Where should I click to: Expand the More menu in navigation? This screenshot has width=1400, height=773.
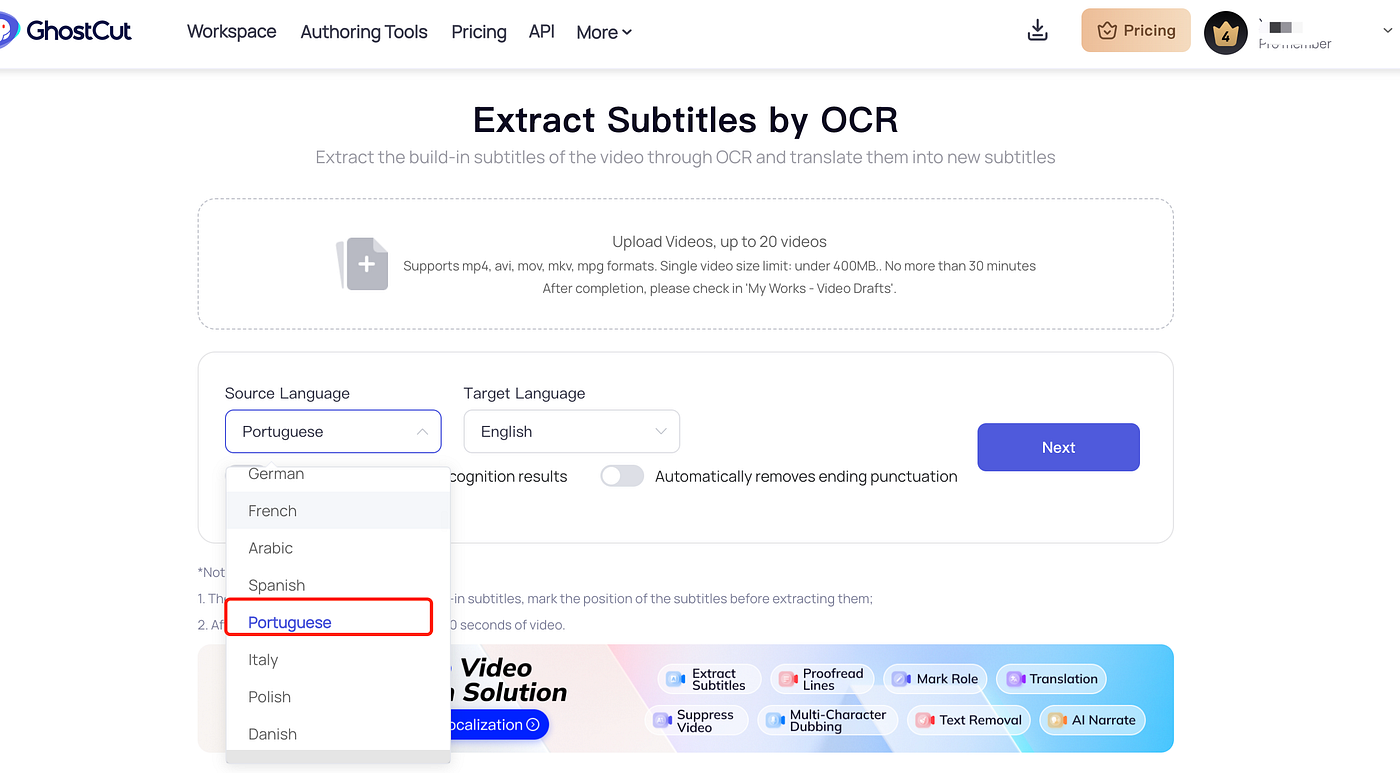click(604, 32)
